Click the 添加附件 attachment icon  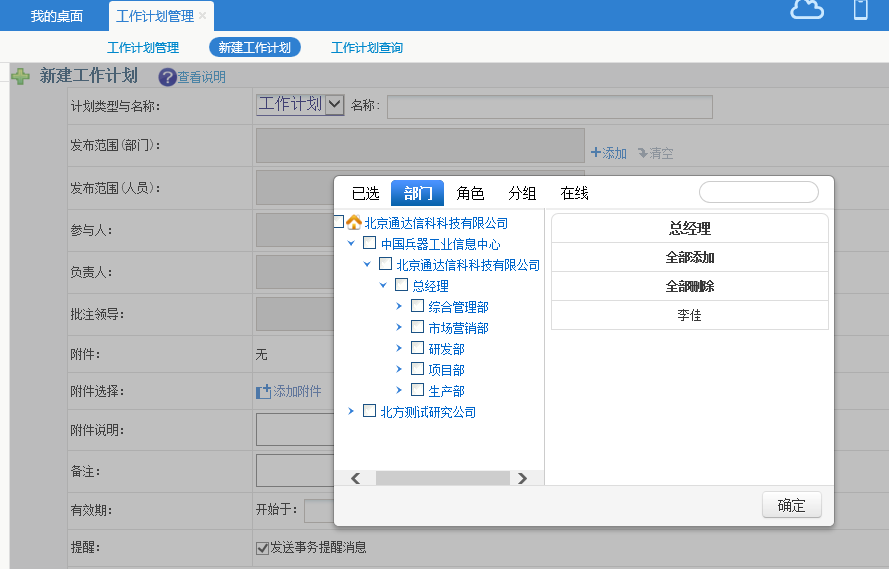(x=264, y=392)
